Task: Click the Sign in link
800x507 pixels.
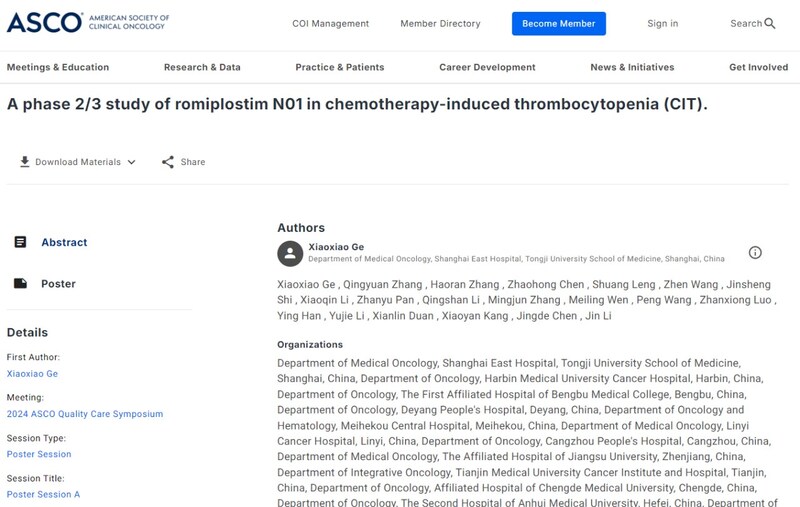Action: pos(662,23)
